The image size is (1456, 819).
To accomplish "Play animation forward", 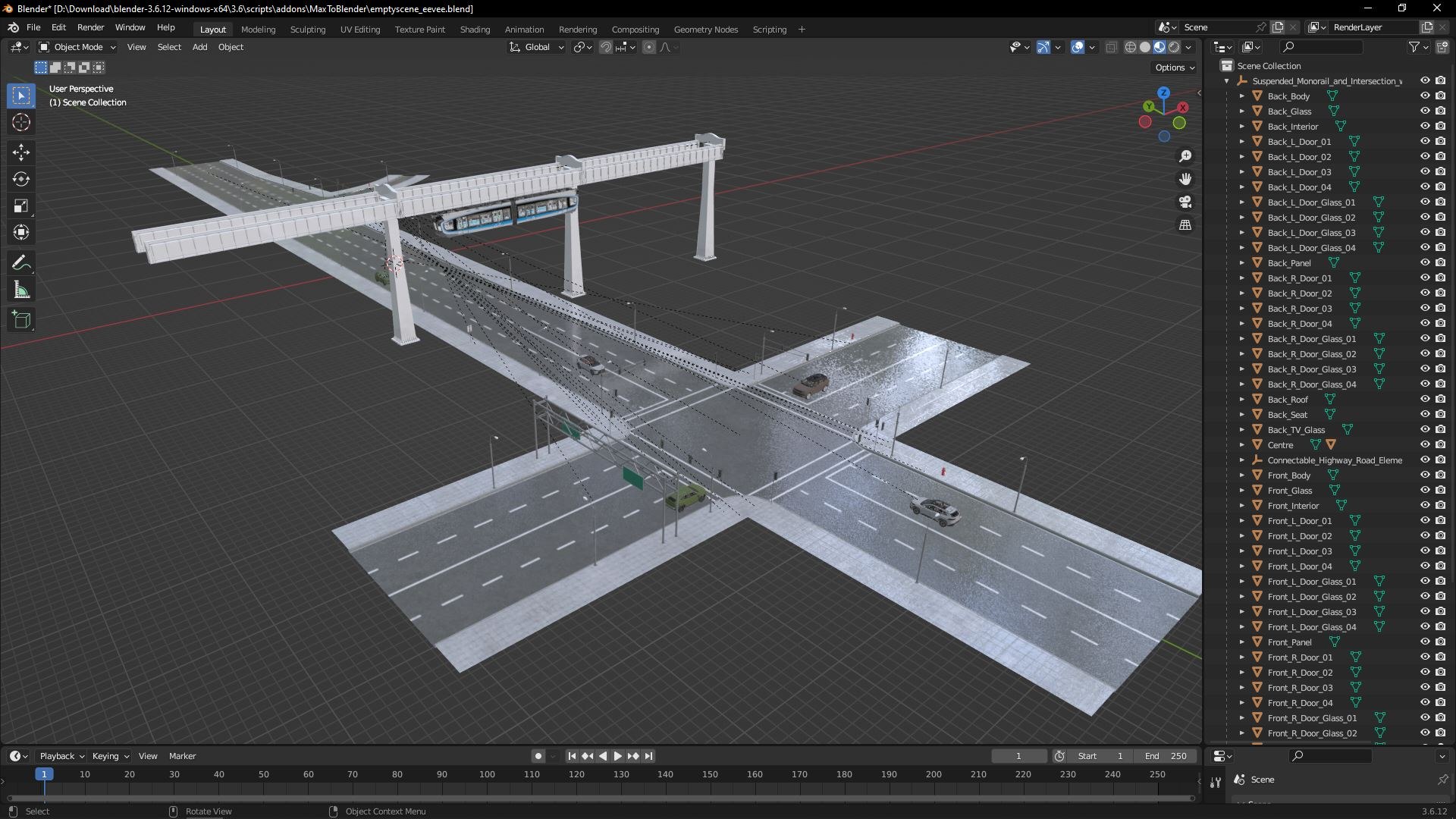I will 617,756.
